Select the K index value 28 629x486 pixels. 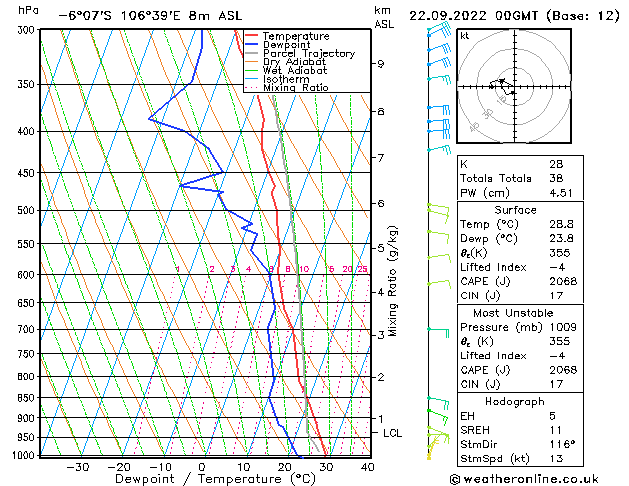[x=556, y=164]
